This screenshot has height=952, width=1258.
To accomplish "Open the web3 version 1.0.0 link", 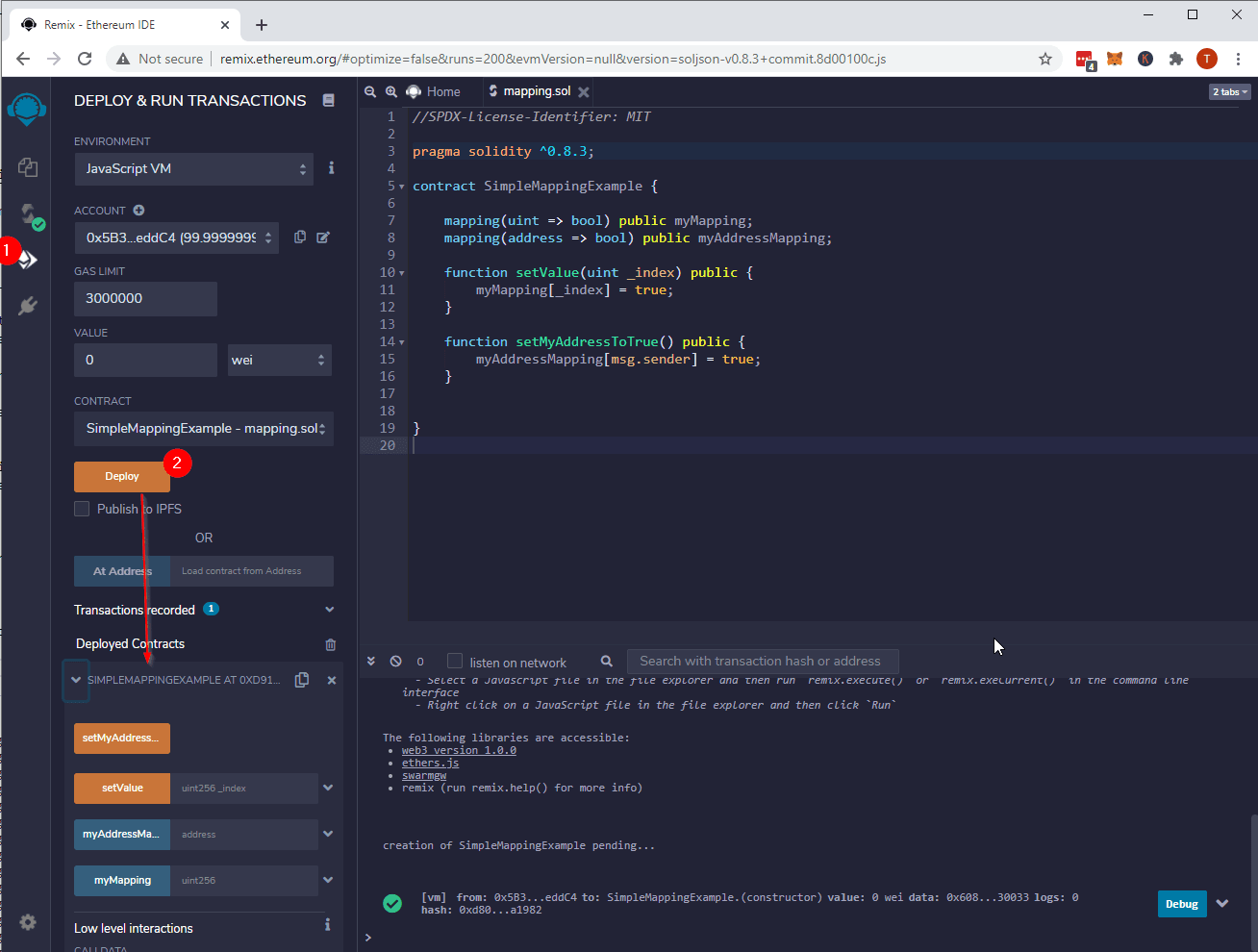I will point(459,750).
